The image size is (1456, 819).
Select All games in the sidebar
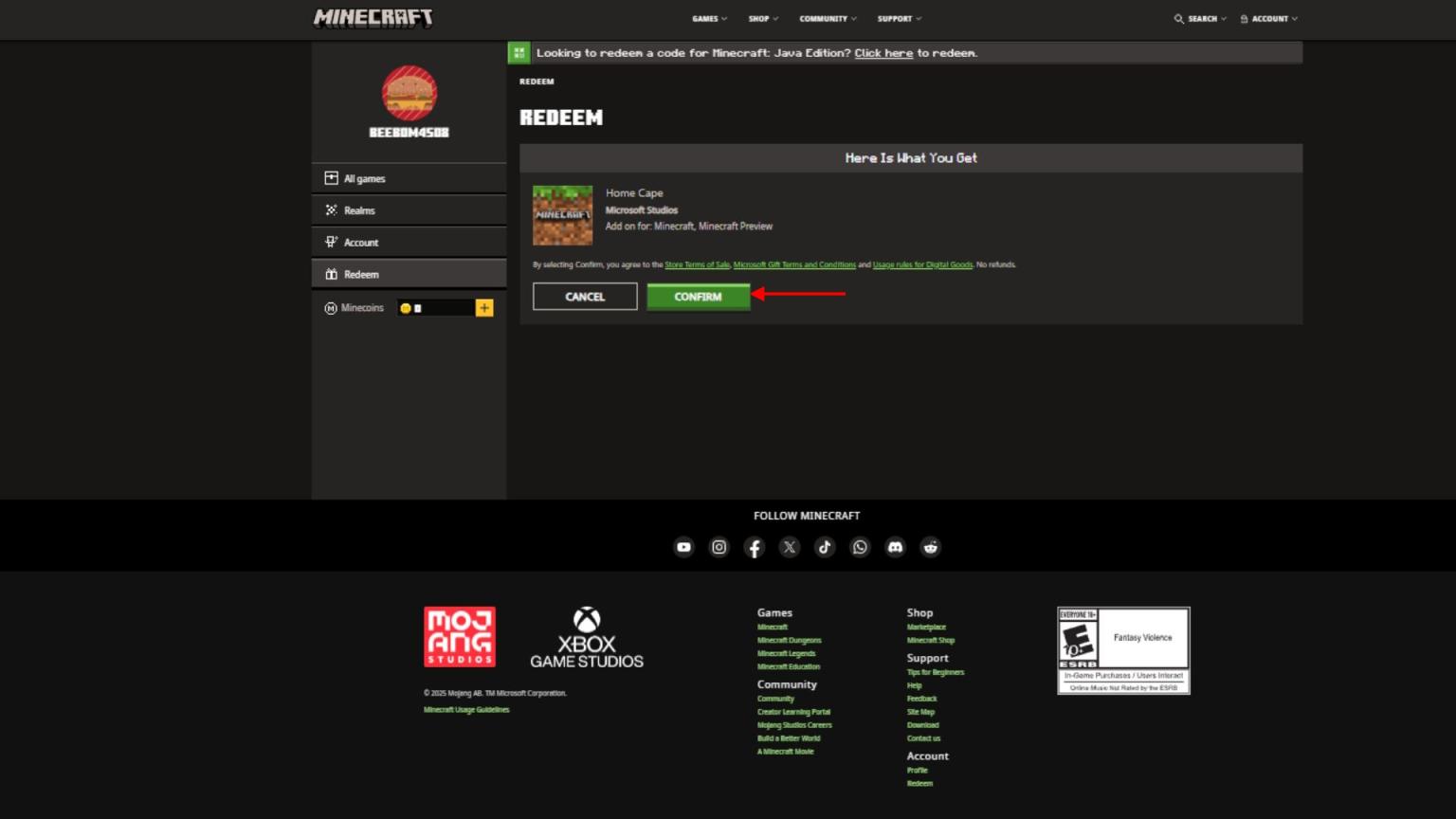point(364,178)
